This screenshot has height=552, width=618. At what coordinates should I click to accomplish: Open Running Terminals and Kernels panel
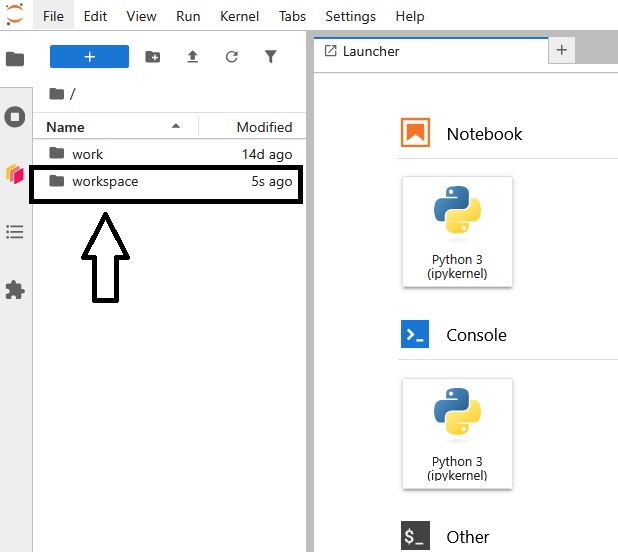point(15,117)
